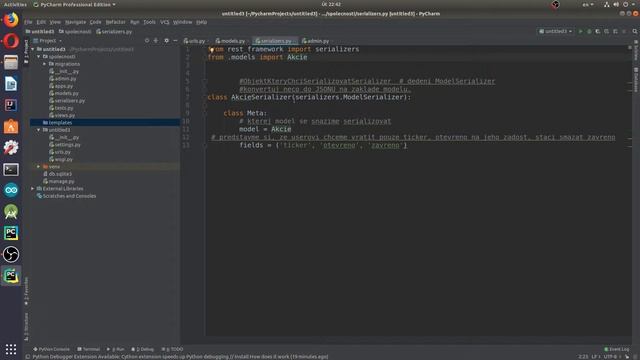640x360 pixels.
Task: Open OBS Studio in the dock
Action: click(11, 254)
